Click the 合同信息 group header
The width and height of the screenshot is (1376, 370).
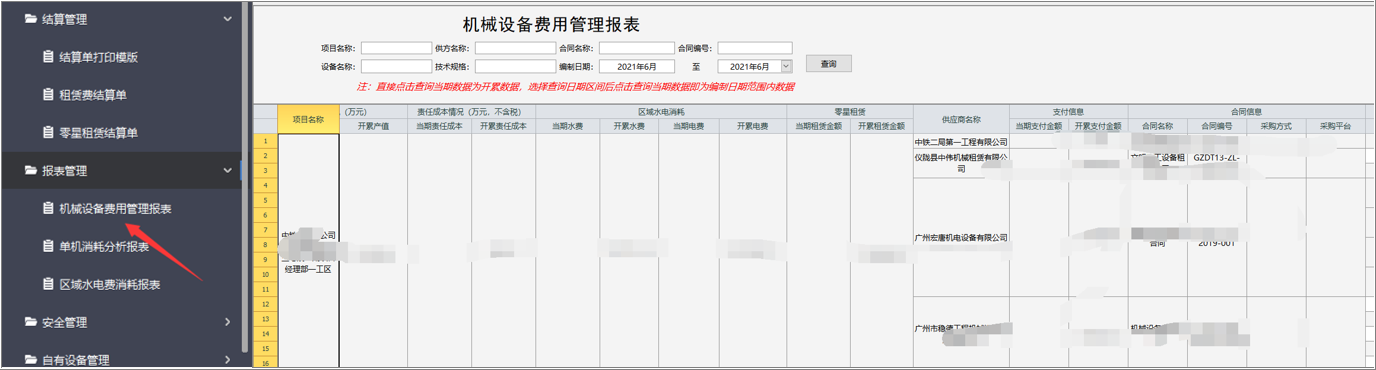tap(1246, 112)
